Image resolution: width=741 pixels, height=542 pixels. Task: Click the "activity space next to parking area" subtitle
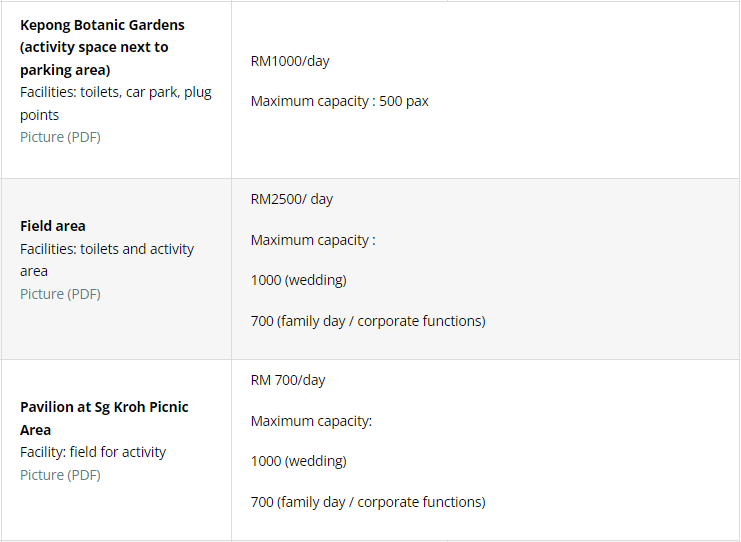94,59
